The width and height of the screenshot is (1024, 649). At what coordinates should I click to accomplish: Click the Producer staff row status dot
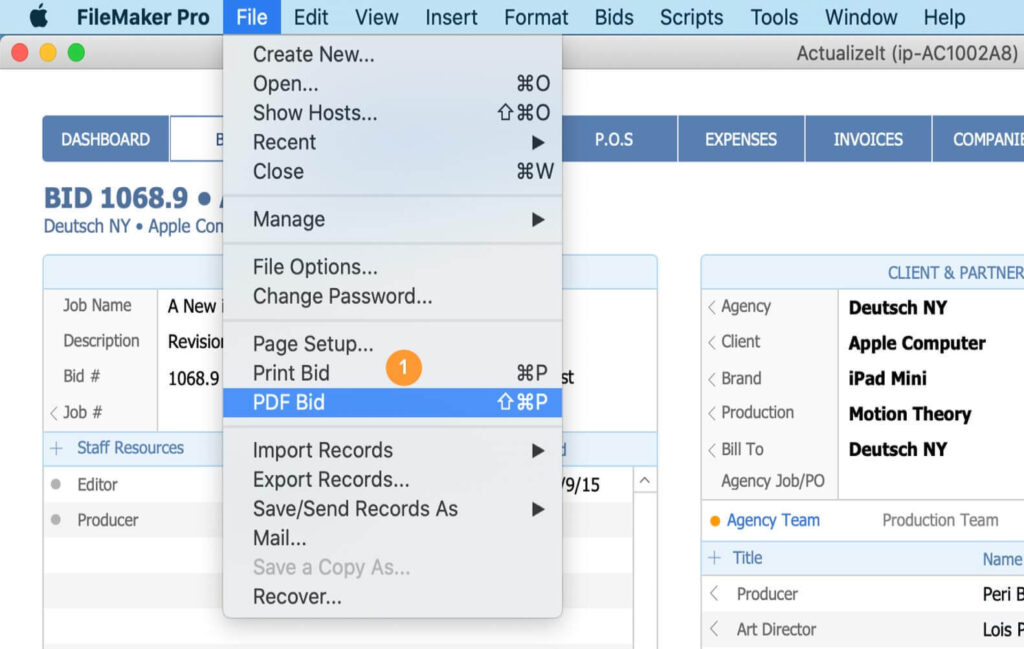[x=56, y=520]
